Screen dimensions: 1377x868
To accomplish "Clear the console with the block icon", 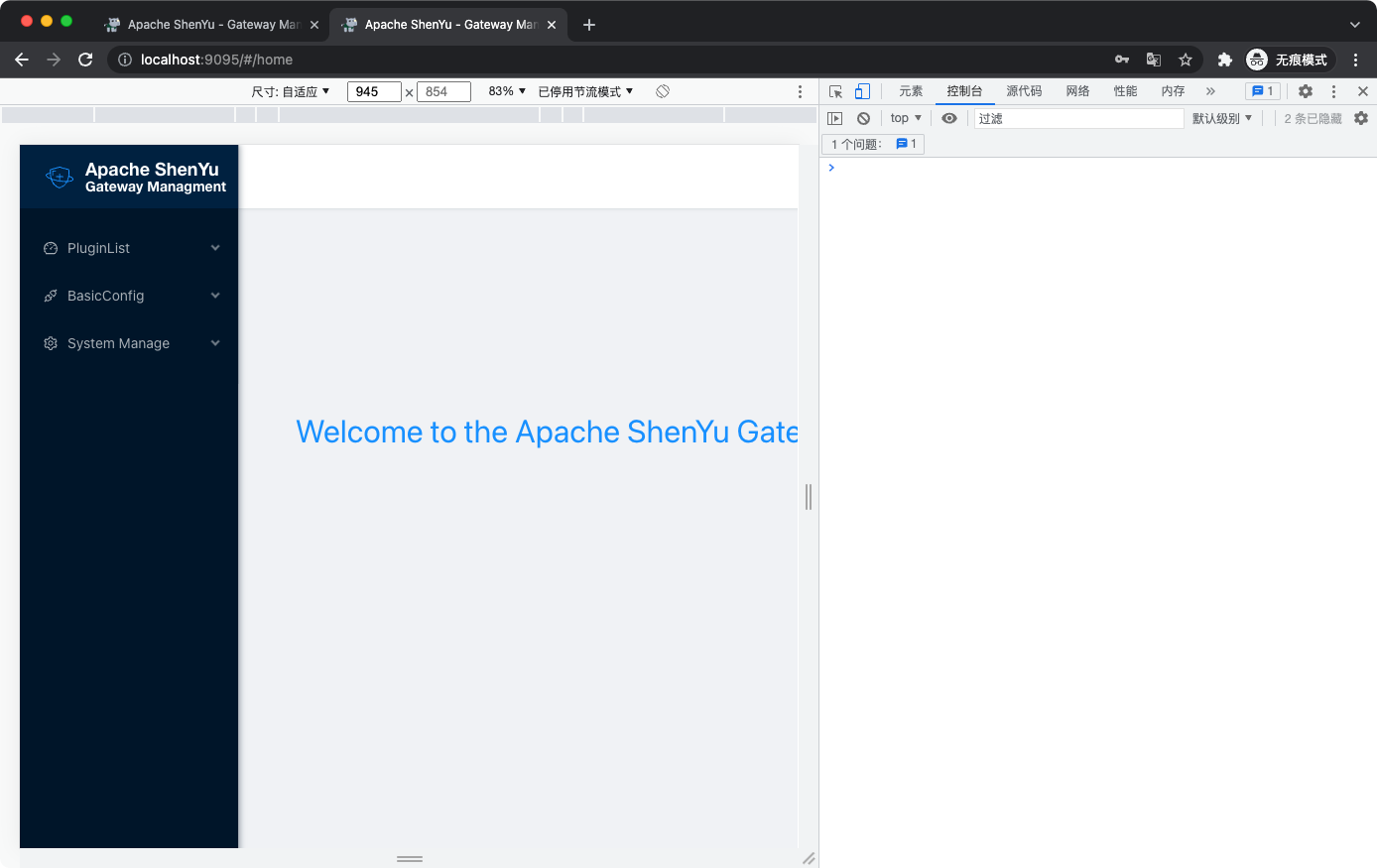I will 863,117.
